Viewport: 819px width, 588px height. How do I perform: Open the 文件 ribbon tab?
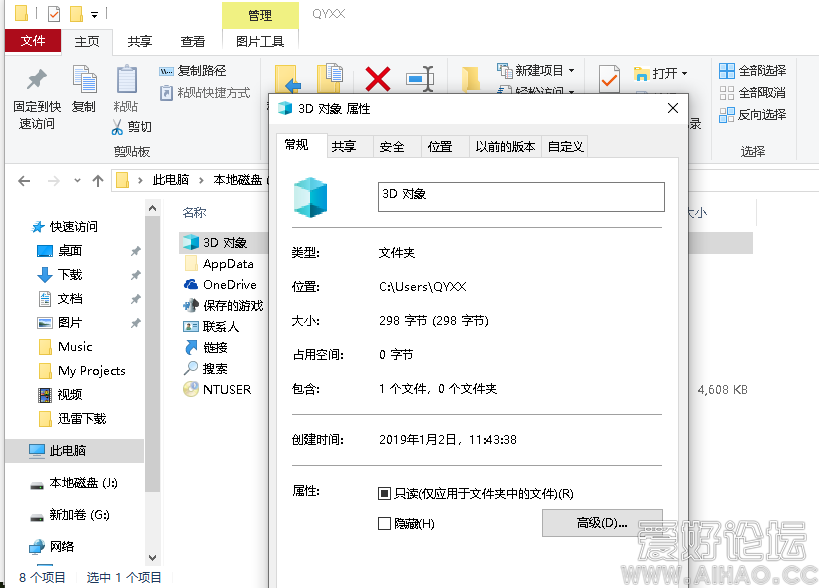tap(33, 41)
